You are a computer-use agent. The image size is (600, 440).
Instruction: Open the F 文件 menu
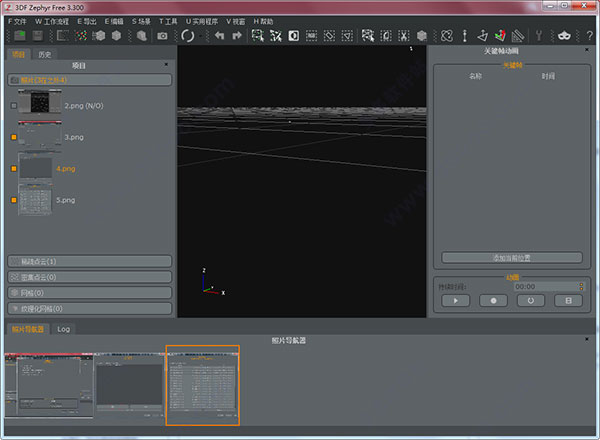[17, 21]
